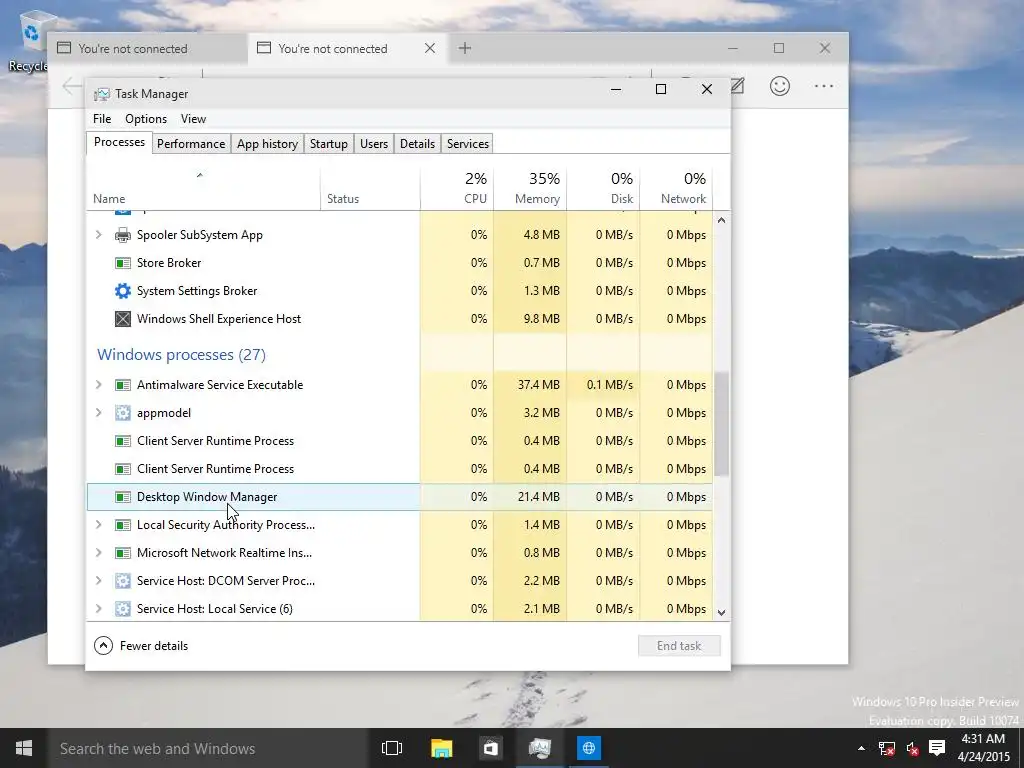The height and width of the screenshot is (768, 1024).
Task: Sort by the CPU column header
Action: (457, 189)
